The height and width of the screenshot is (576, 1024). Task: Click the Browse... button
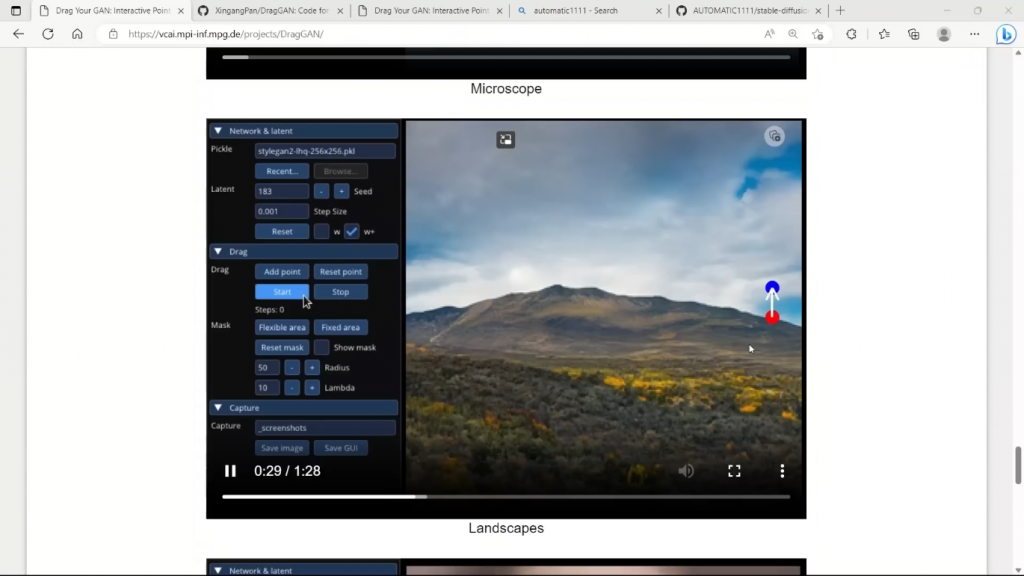click(x=341, y=171)
